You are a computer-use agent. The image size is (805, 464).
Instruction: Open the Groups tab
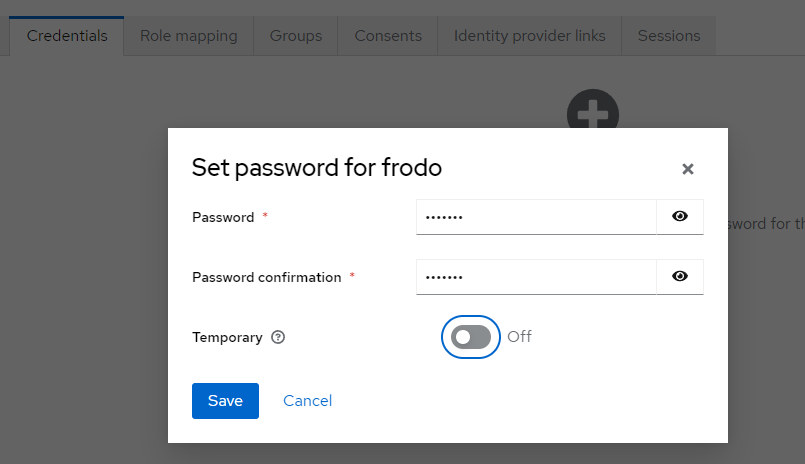tap(296, 36)
